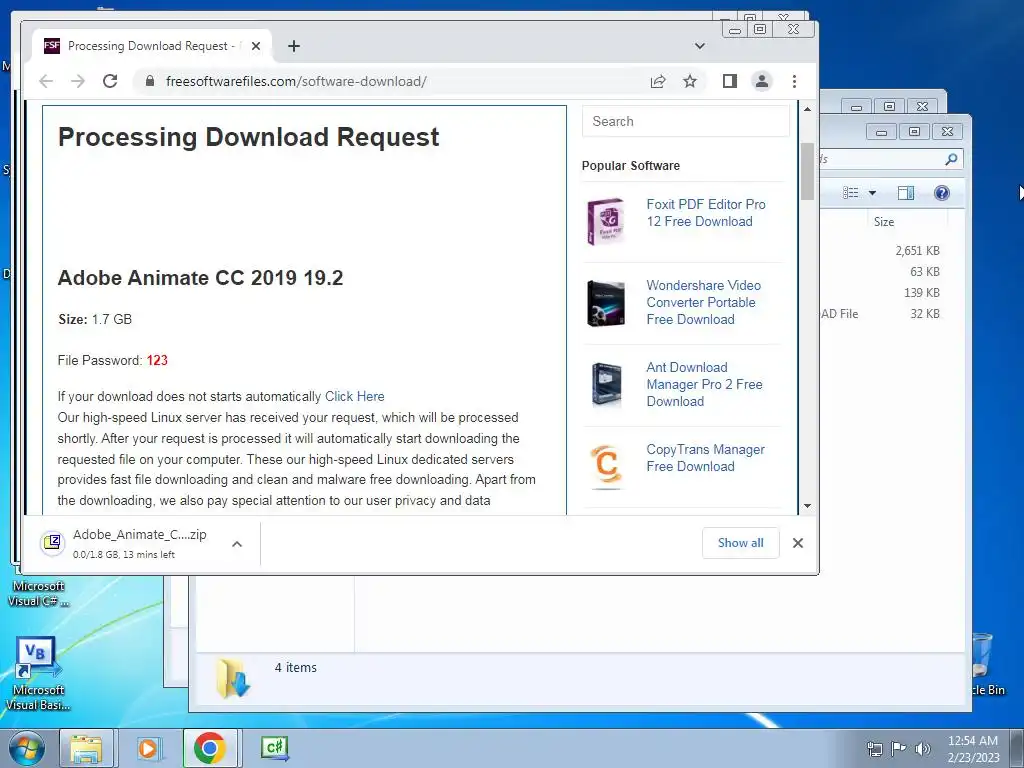Click the network tray icon
The width and height of the screenshot is (1024, 768).
tap(874, 749)
